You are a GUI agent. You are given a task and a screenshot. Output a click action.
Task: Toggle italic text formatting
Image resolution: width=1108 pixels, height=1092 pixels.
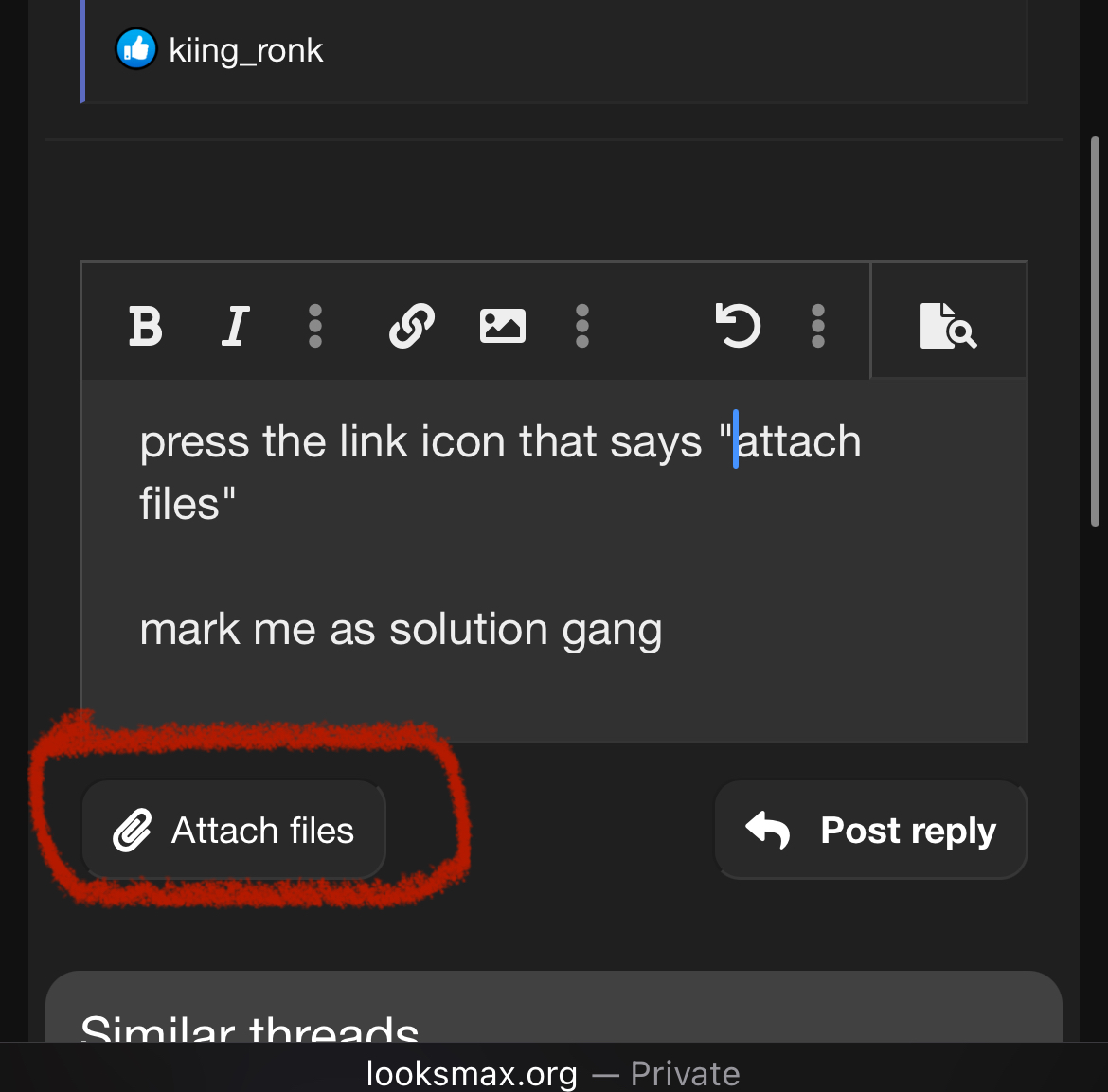point(235,326)
